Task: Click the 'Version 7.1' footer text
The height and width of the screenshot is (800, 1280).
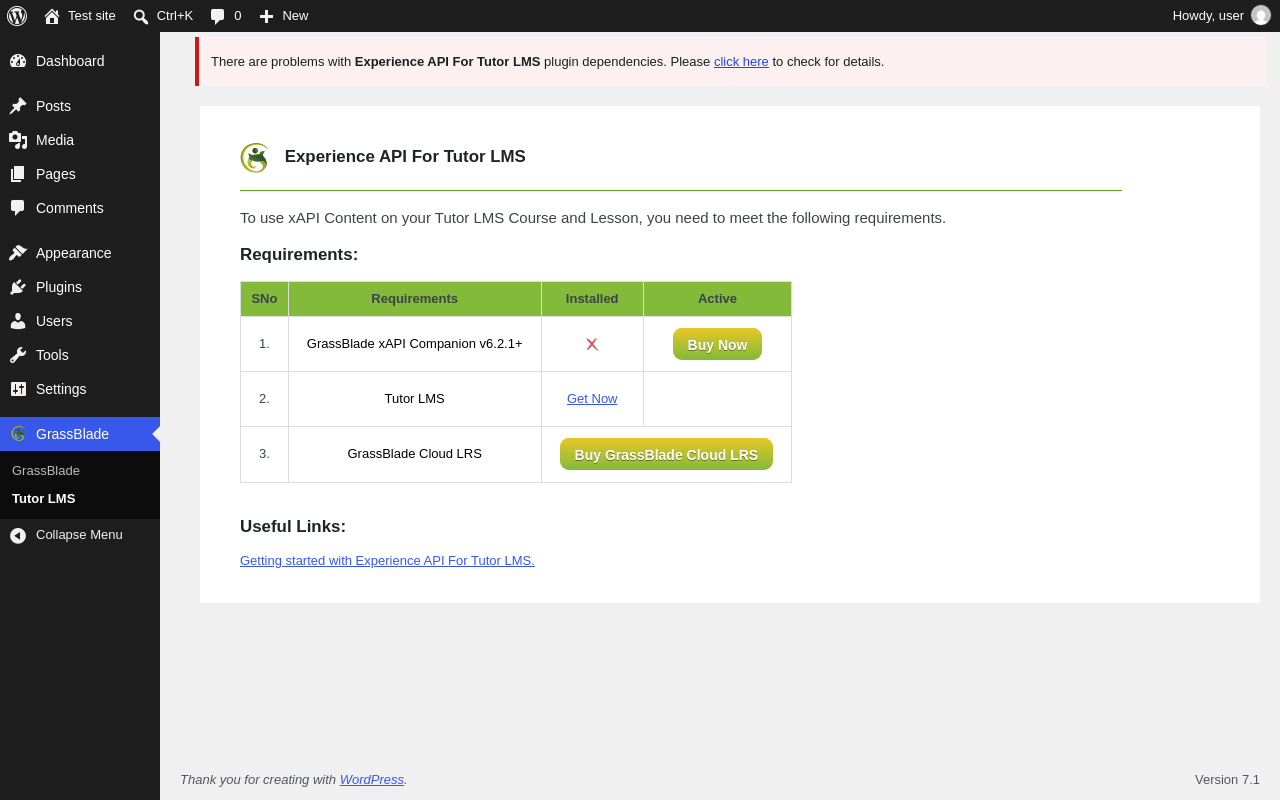Action: 1227,779
